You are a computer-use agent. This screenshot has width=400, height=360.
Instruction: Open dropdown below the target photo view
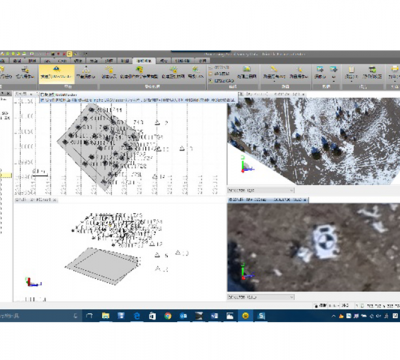coord(261,297)
